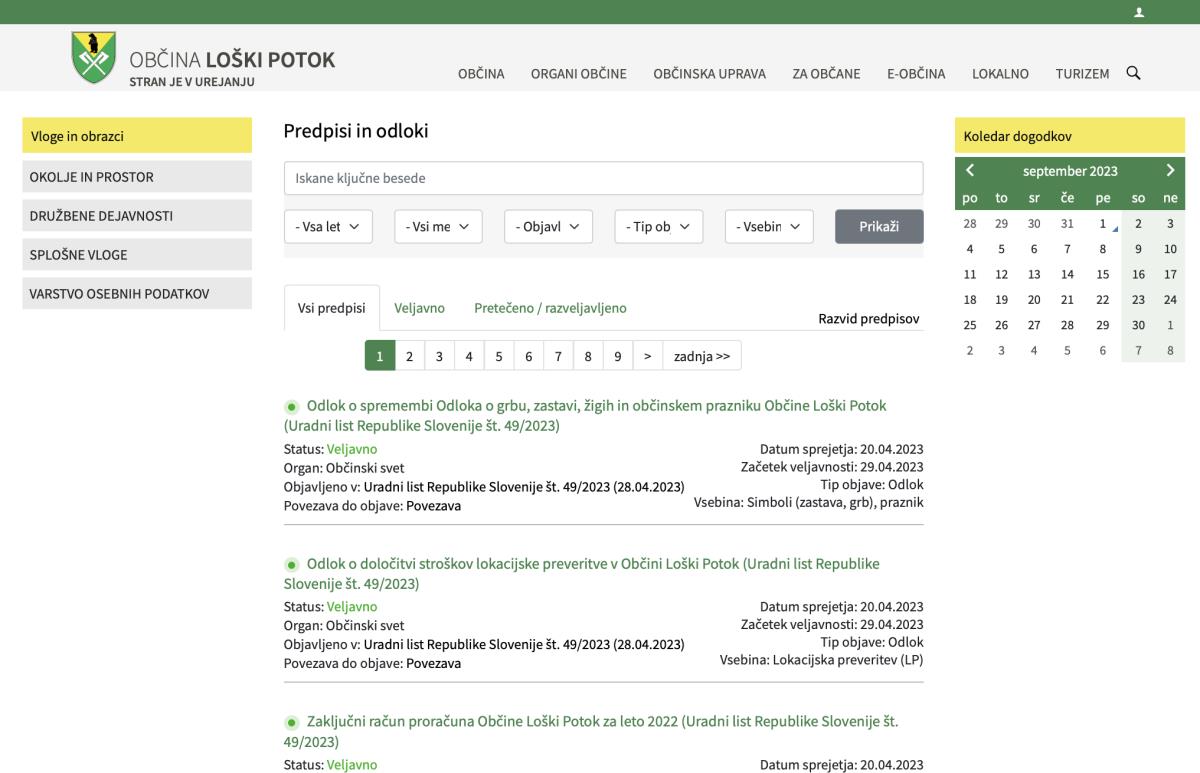Click green status dot of lokacijske preveritve entry
This screenshot has width=1200, height=773.
292,565
